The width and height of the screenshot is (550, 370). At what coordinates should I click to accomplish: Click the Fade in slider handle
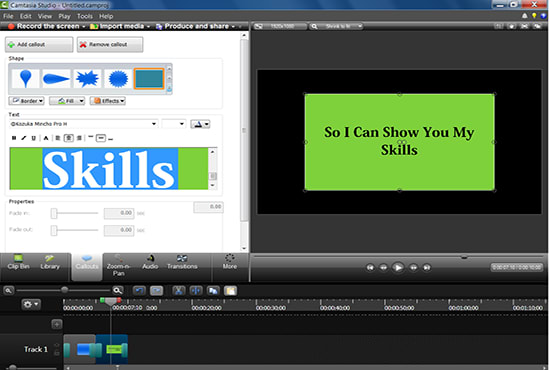[x=54, y=213]
